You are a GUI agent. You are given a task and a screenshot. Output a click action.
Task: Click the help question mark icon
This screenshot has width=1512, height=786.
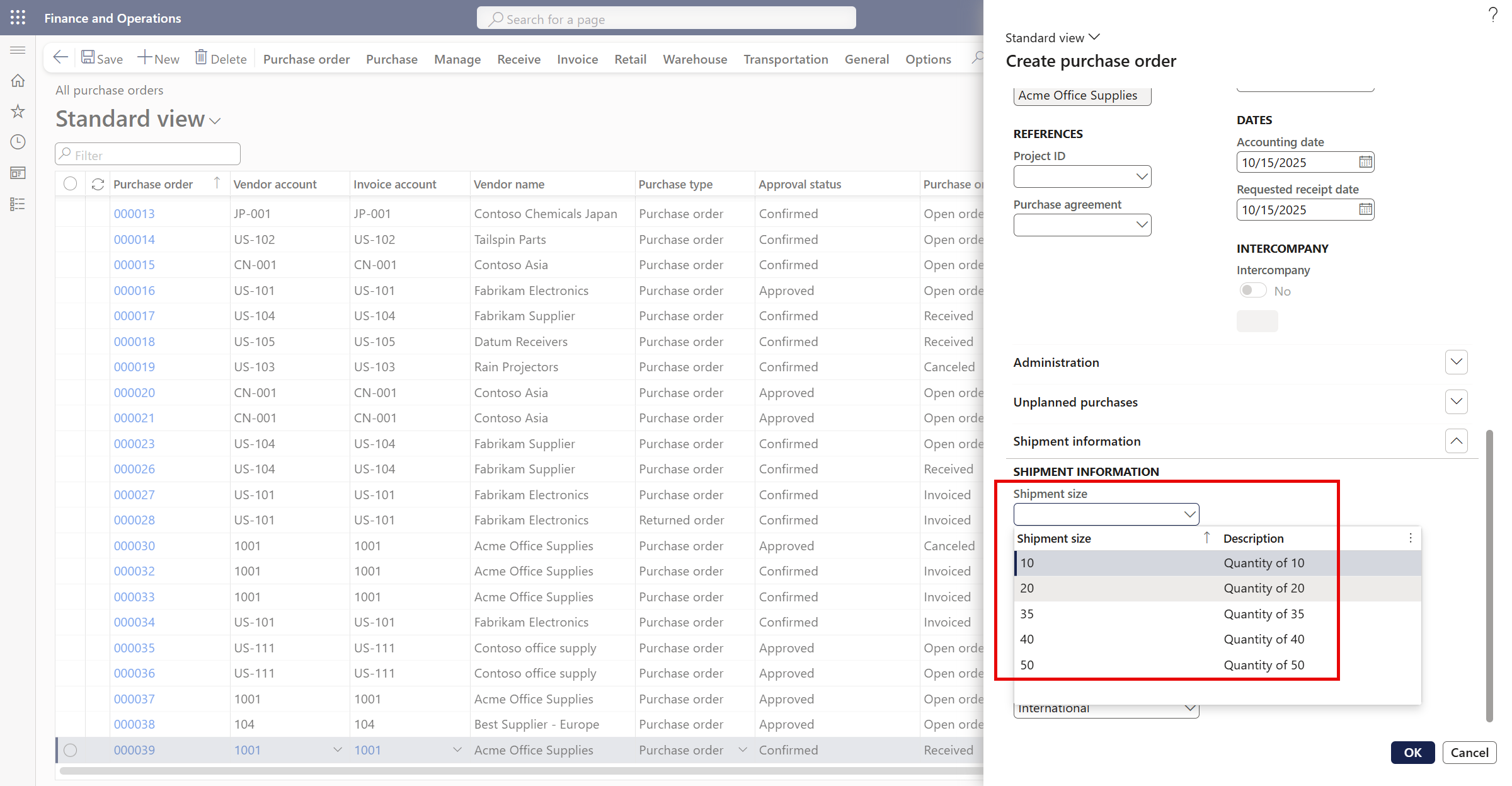pyautogui.click(x=1493, y=15)
